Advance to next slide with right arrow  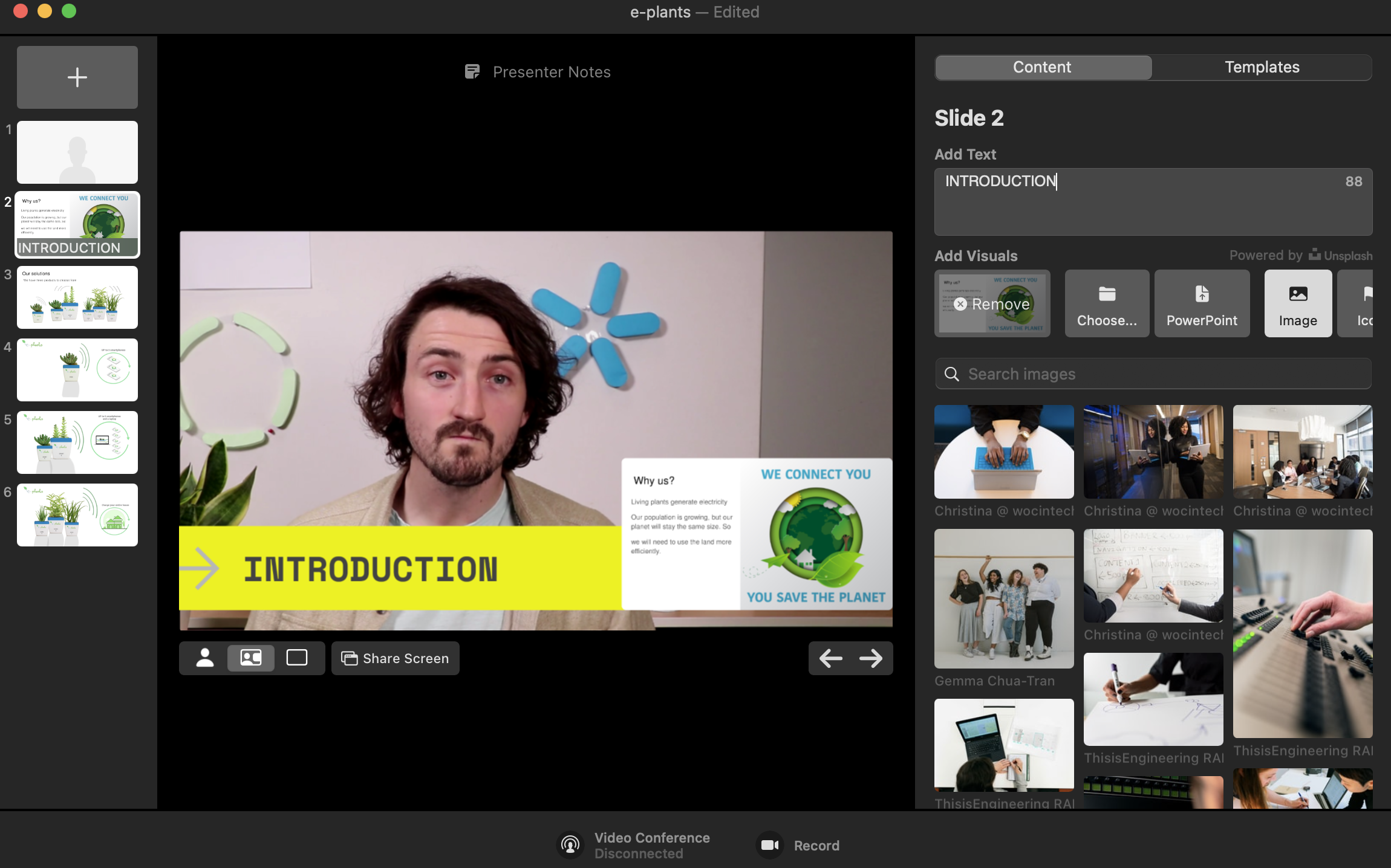click(871, 658)
